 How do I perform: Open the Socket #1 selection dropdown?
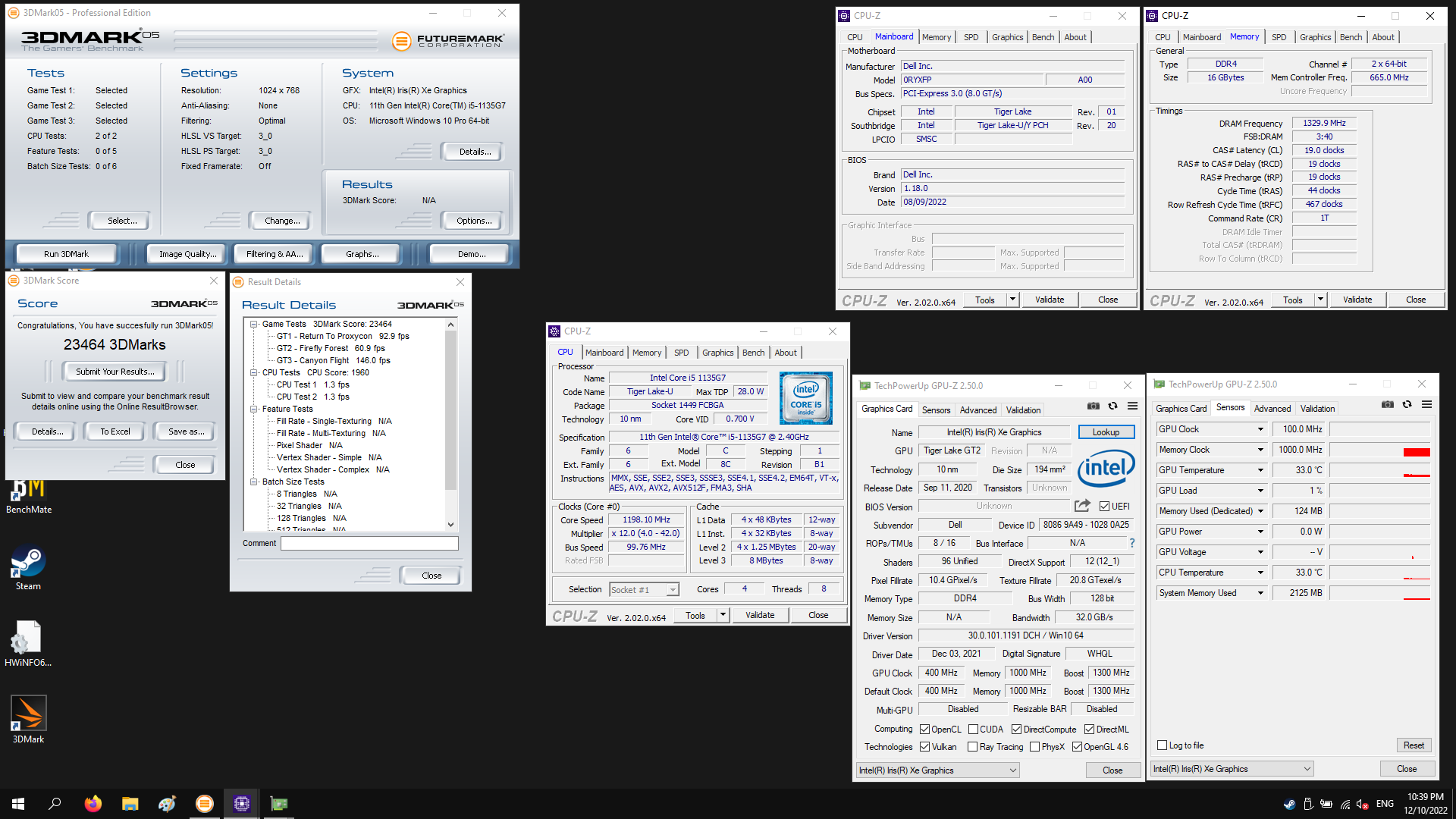pyautogui.click(x=672, y=590)
